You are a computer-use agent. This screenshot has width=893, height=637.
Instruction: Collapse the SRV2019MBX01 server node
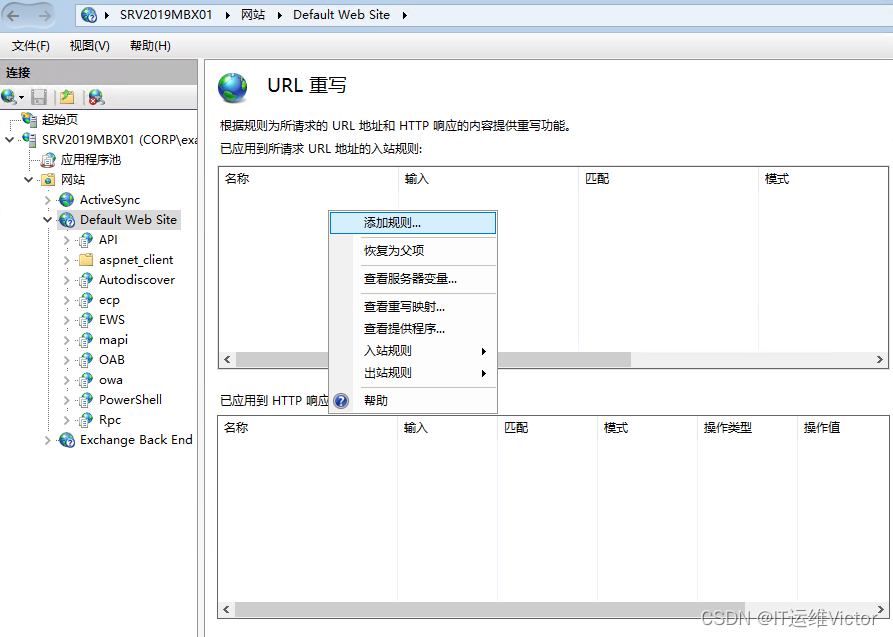coord(9,140)
